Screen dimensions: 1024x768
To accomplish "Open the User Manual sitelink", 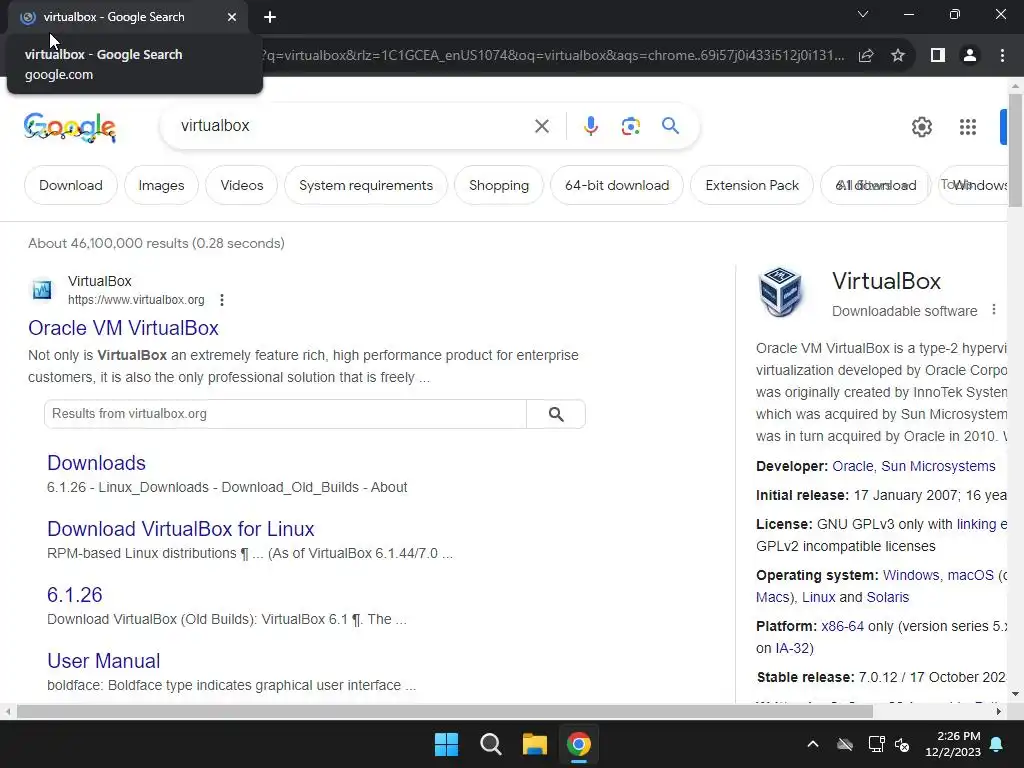I will click(x=104, y=661).
